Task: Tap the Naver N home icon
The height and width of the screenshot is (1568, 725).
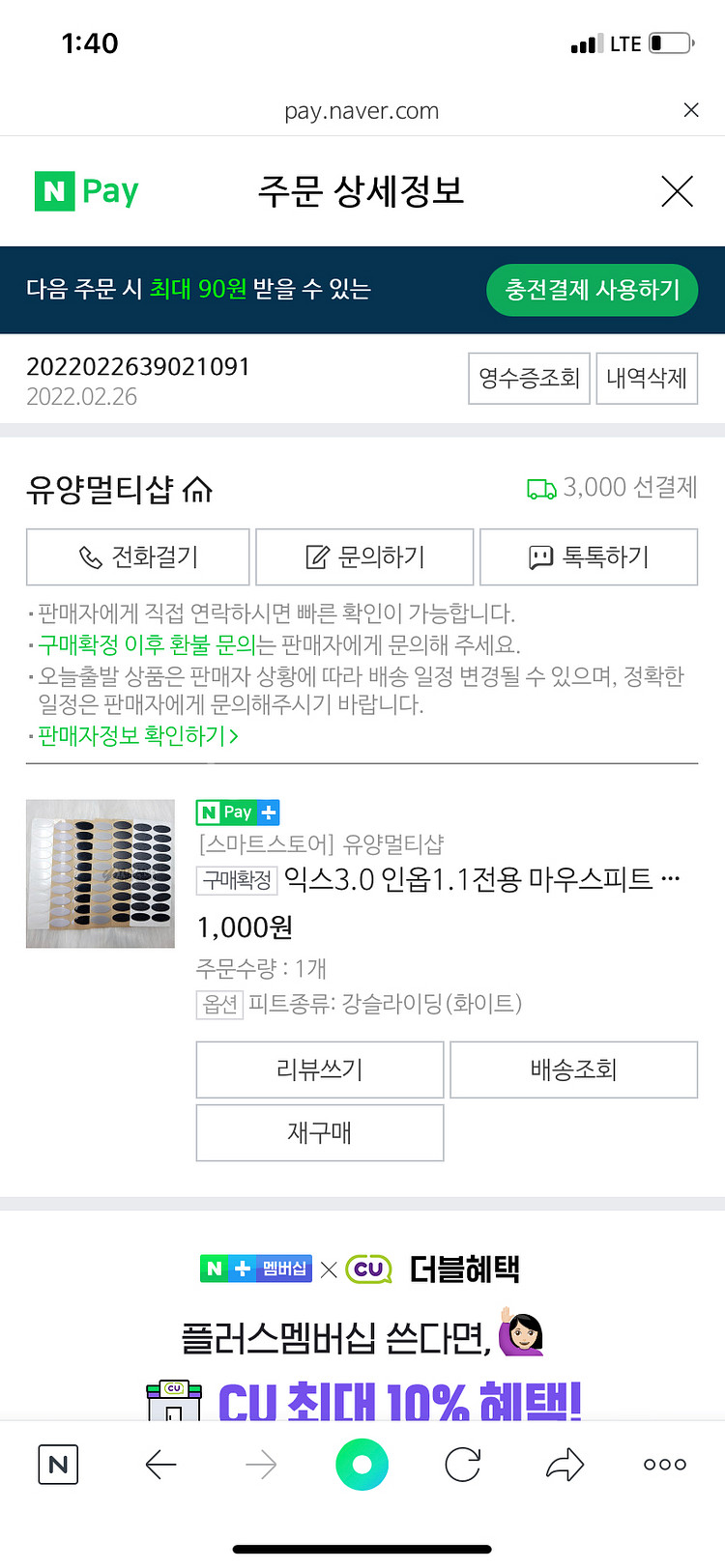Action: coord(58,1465)
